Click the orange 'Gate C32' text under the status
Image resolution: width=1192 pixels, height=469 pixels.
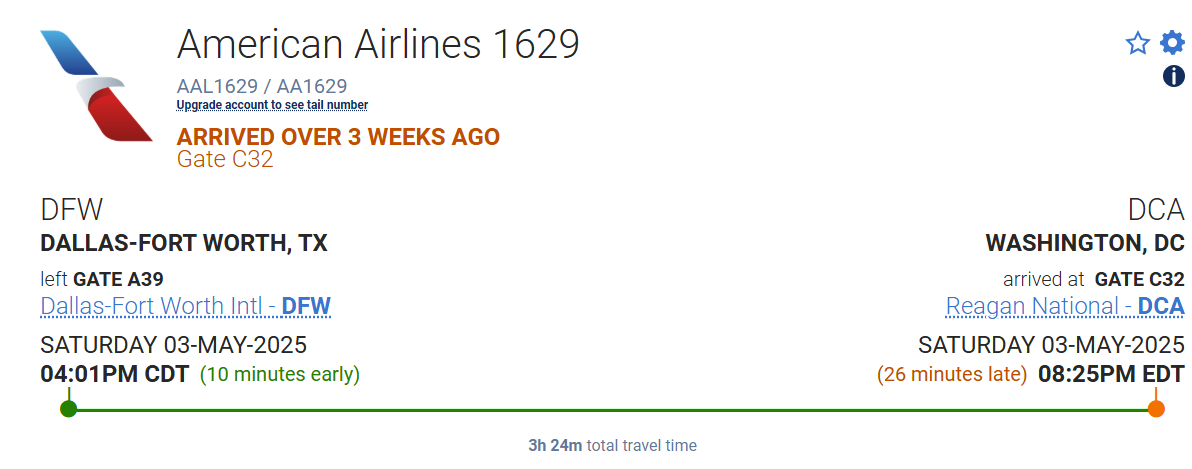click(x=225, y=159)
